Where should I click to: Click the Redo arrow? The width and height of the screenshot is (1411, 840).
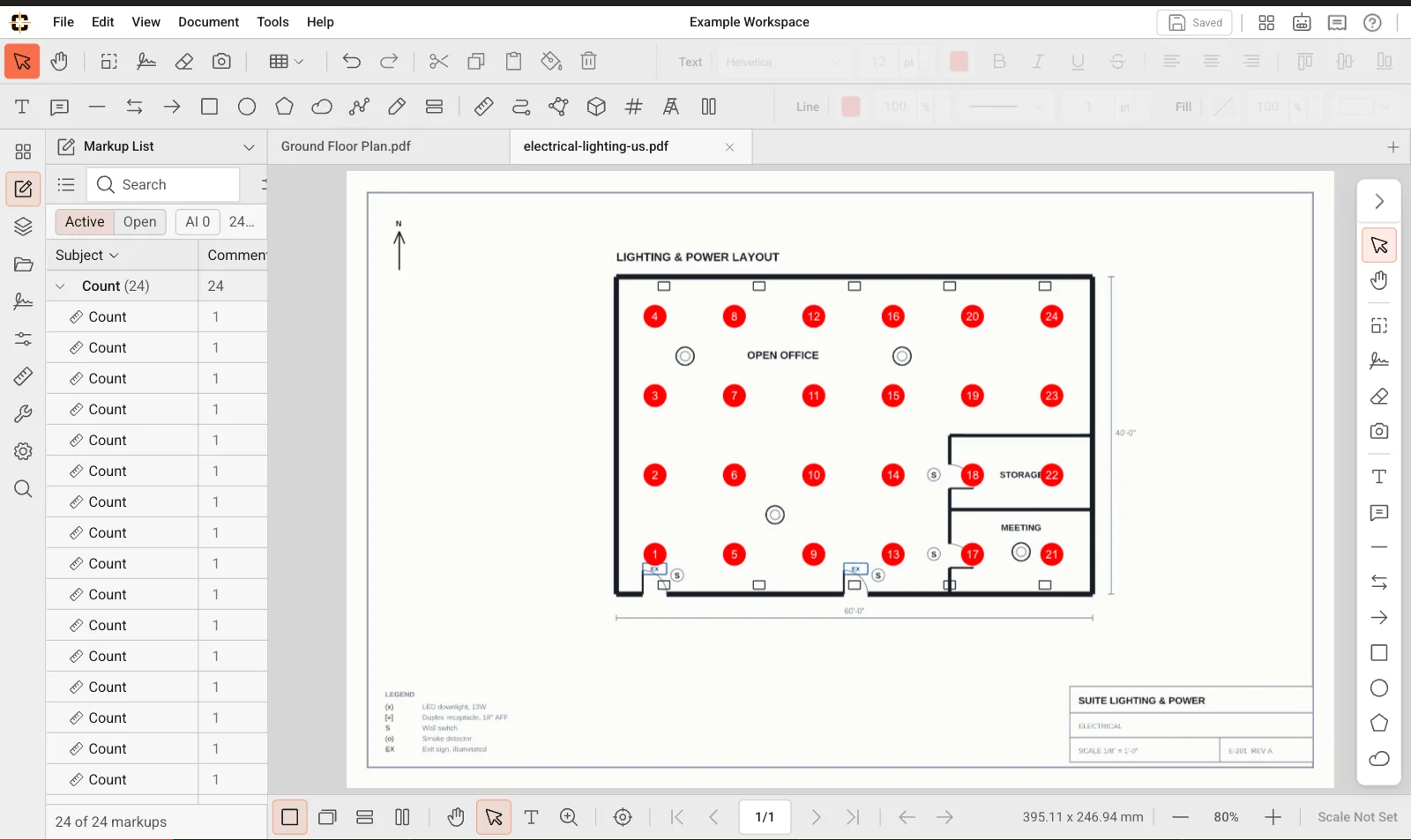pyautogui.click(x=389, y=61)
